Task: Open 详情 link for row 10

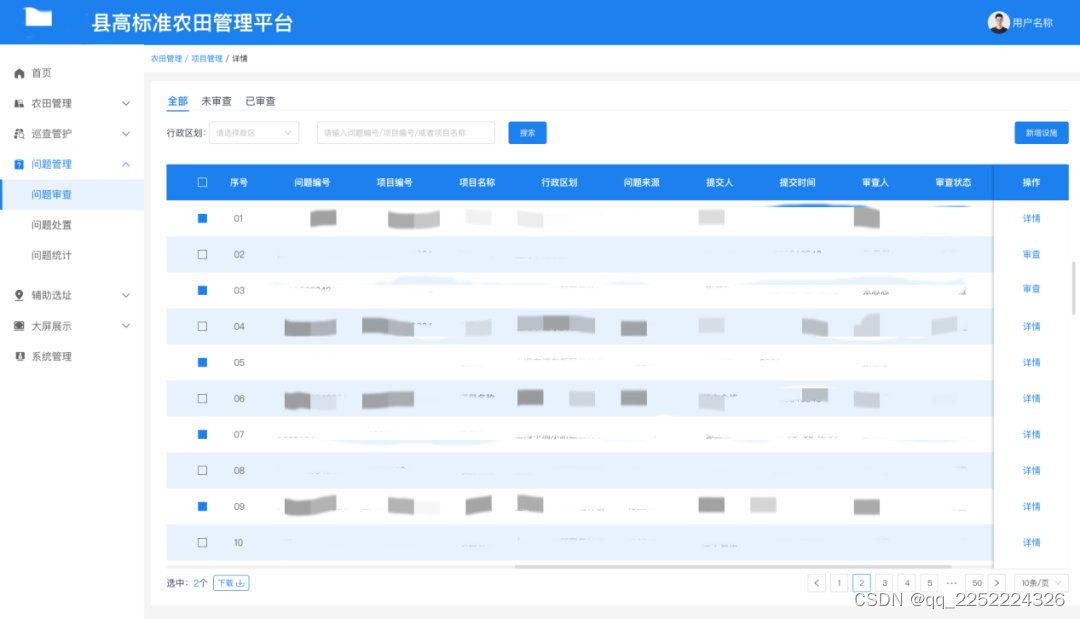Action: (1031, 543)
